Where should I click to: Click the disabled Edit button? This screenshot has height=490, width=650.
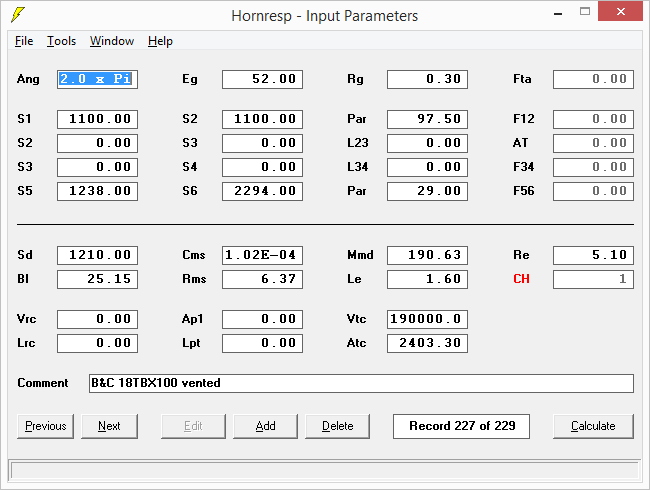193,426
